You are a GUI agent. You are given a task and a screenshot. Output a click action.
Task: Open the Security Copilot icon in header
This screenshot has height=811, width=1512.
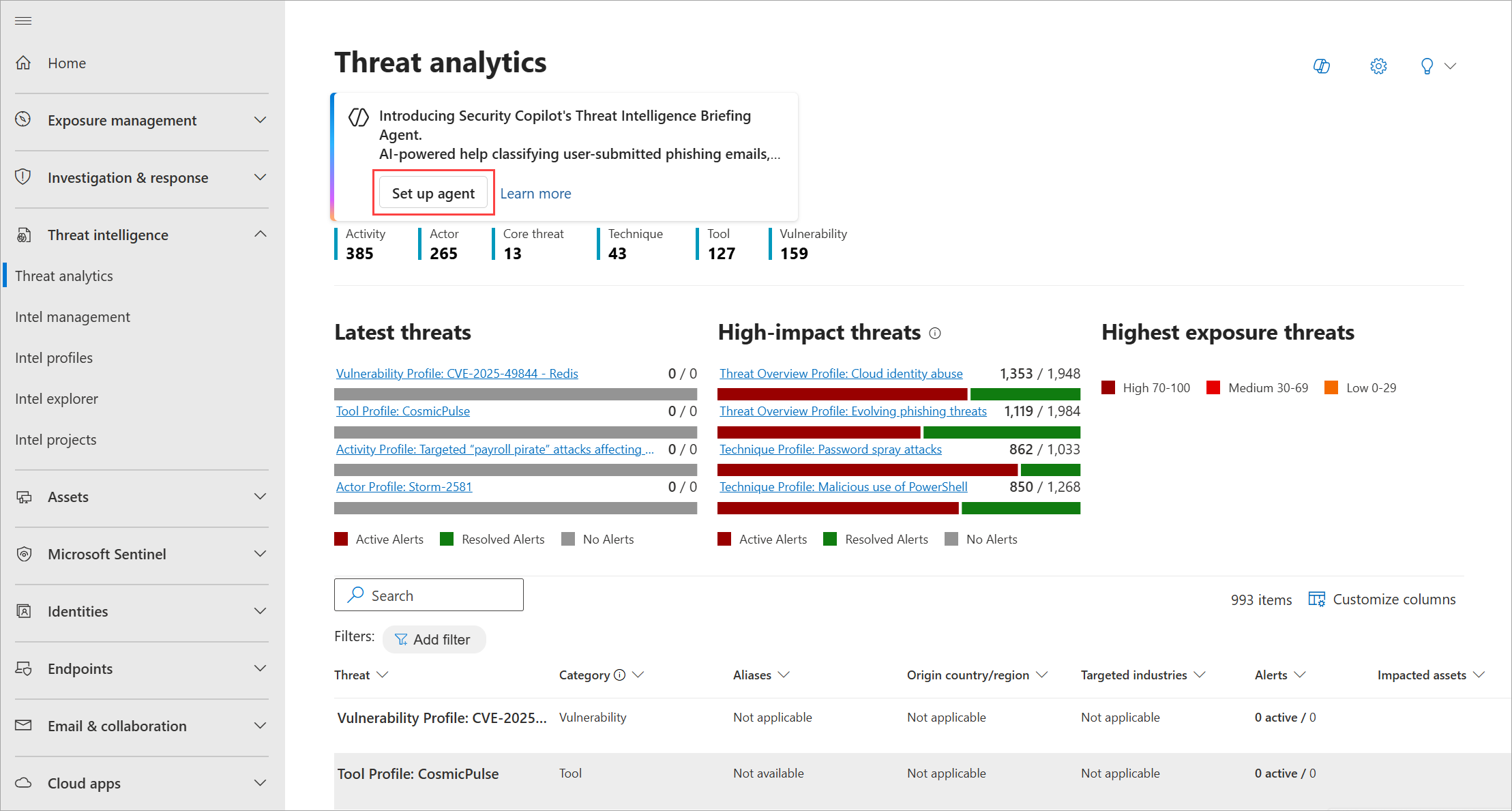click(1322, 66)
